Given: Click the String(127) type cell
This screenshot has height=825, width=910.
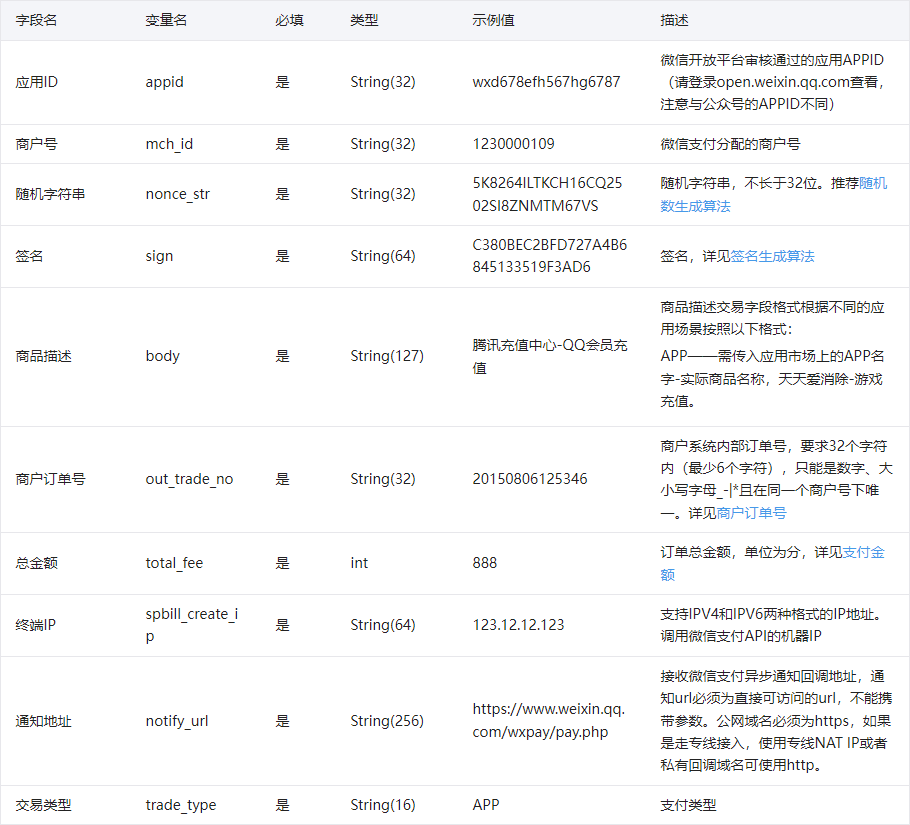Looking at the screenshot, I should (x=387, y=356).
